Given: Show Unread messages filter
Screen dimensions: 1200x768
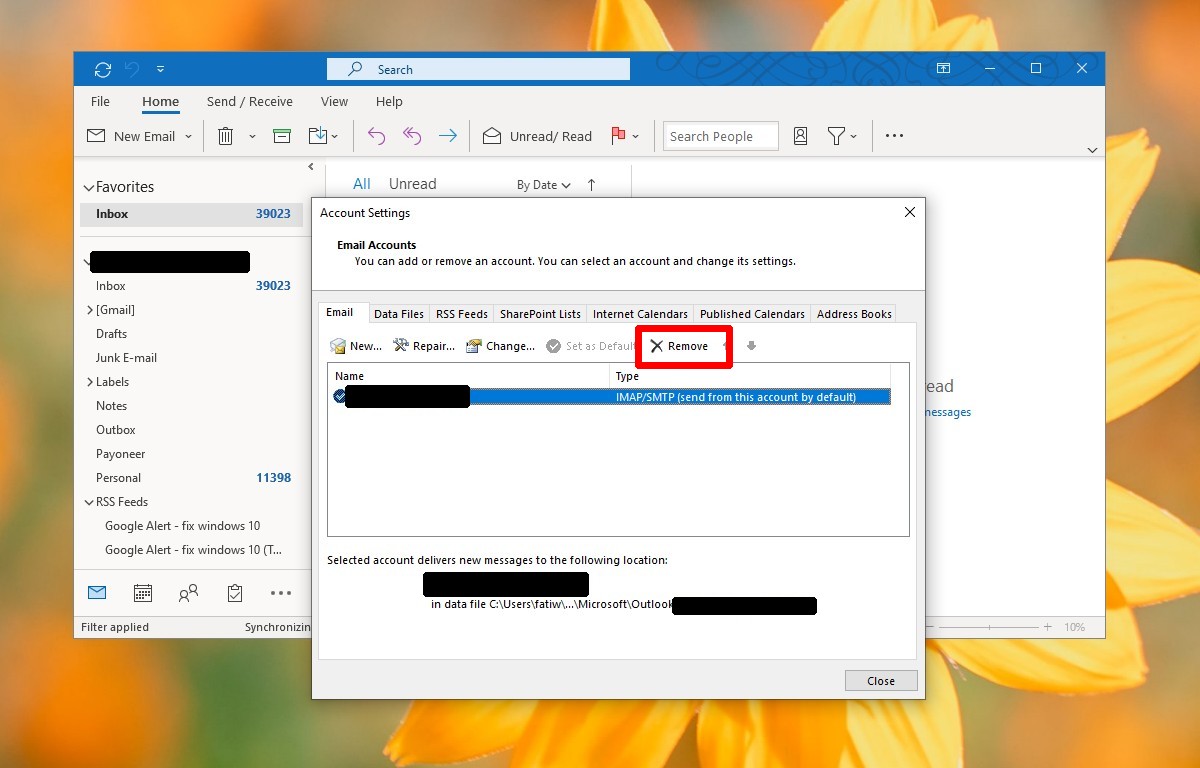Looking at the screenshot, I should (412, 184).
